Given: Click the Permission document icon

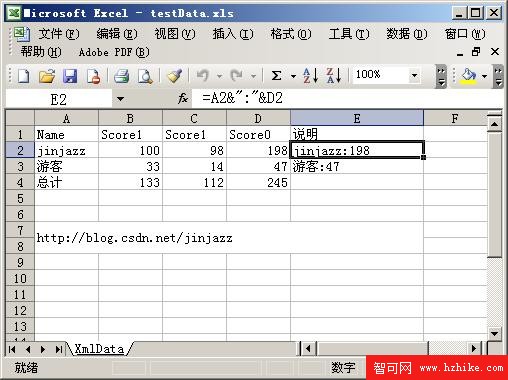Looking at the screenshot, I should pyautogui.click(x=94, y=76).
